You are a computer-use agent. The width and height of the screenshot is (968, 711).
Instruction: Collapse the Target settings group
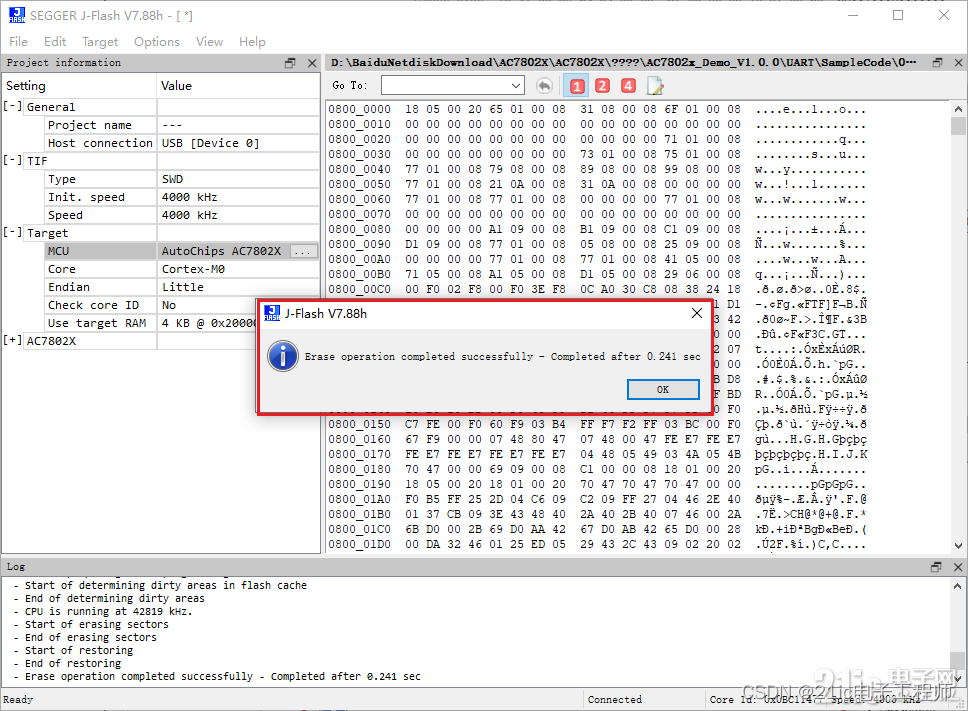click(x=12, y=232)
